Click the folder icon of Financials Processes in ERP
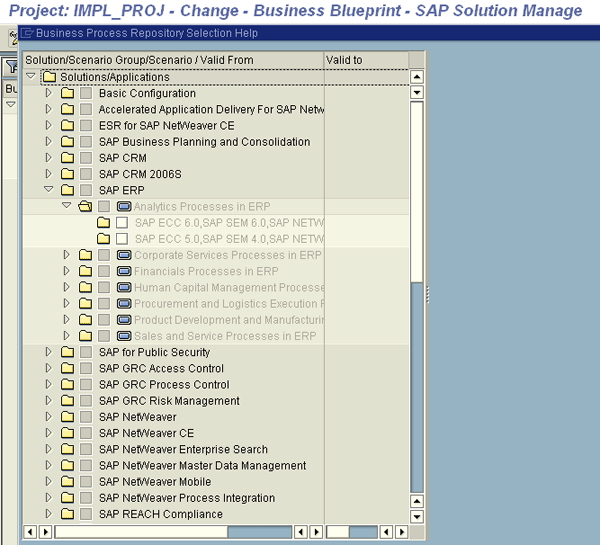 pos(85,271)
